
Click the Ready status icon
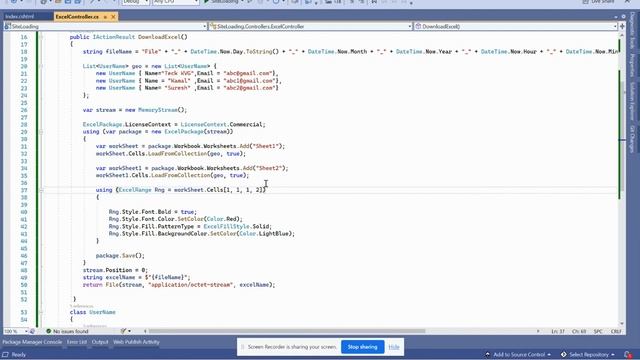pos(6,355)
